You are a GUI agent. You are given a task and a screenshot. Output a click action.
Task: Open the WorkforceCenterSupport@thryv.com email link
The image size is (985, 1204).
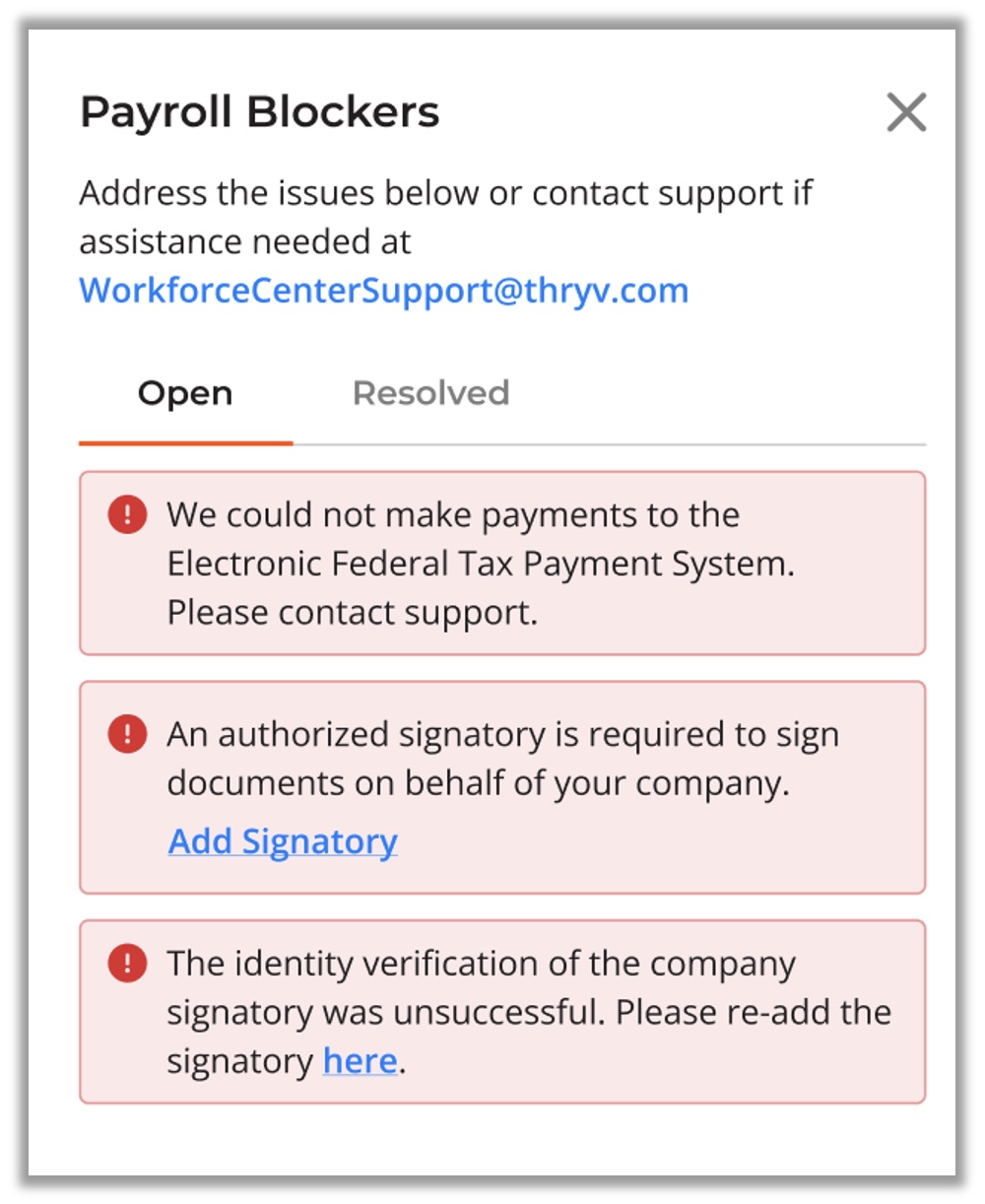tap(383, 291)
